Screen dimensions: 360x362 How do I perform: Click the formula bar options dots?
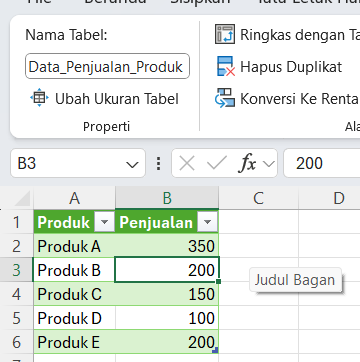(158, 164)
